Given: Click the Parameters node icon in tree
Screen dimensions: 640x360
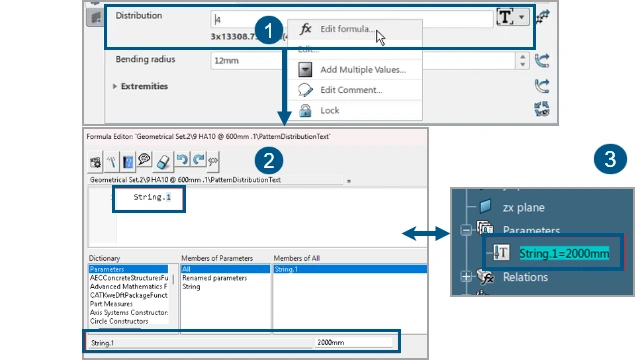Looking at the screenshot, I should coord(485,228).
